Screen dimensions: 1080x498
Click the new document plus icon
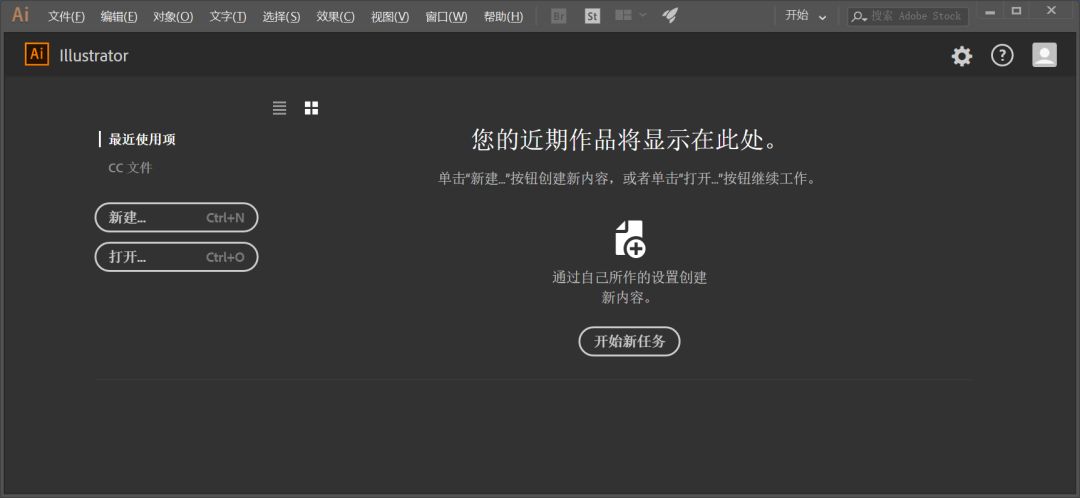pos(630,239)
